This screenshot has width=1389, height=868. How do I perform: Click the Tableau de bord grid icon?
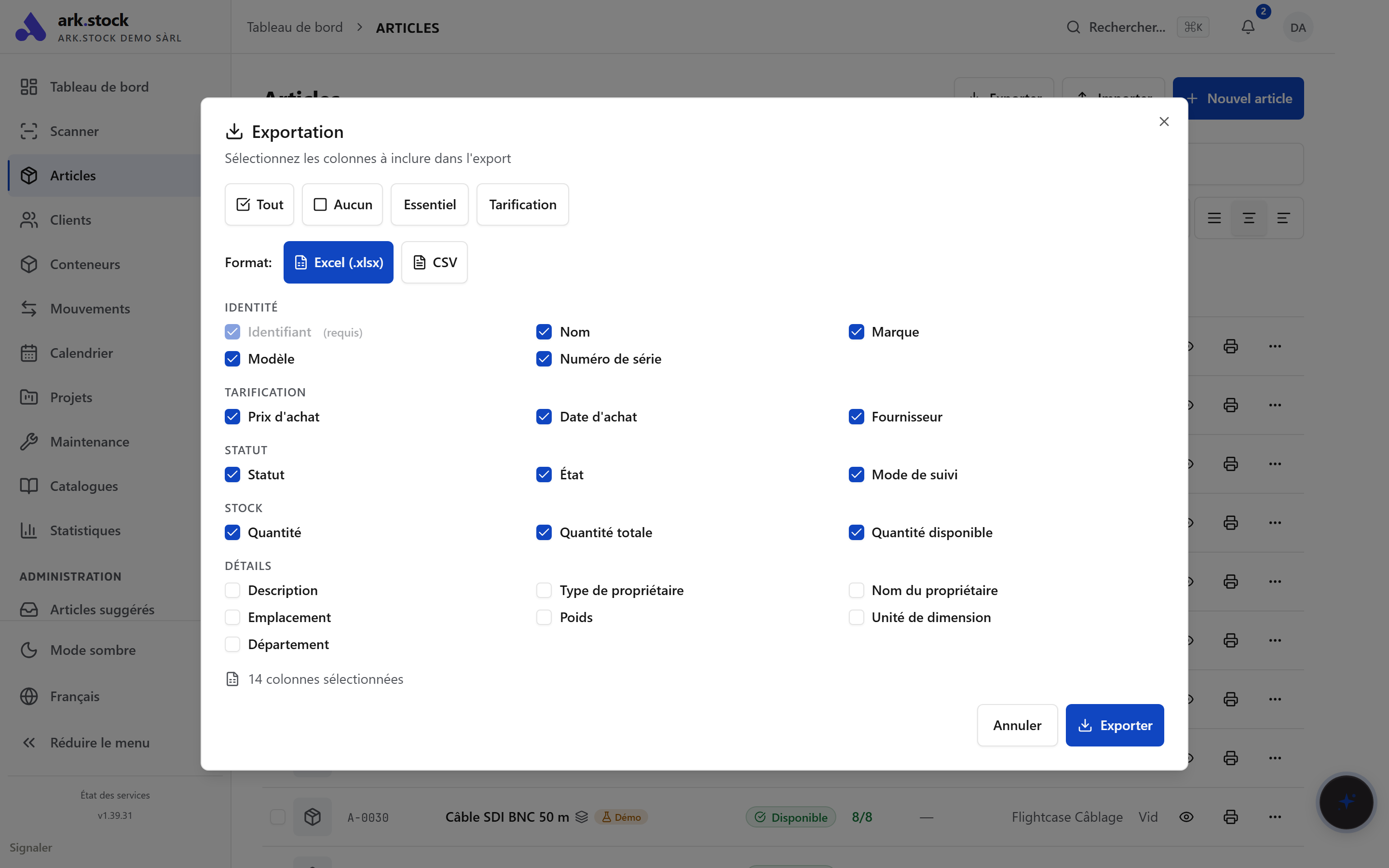(x=29, y=87)
